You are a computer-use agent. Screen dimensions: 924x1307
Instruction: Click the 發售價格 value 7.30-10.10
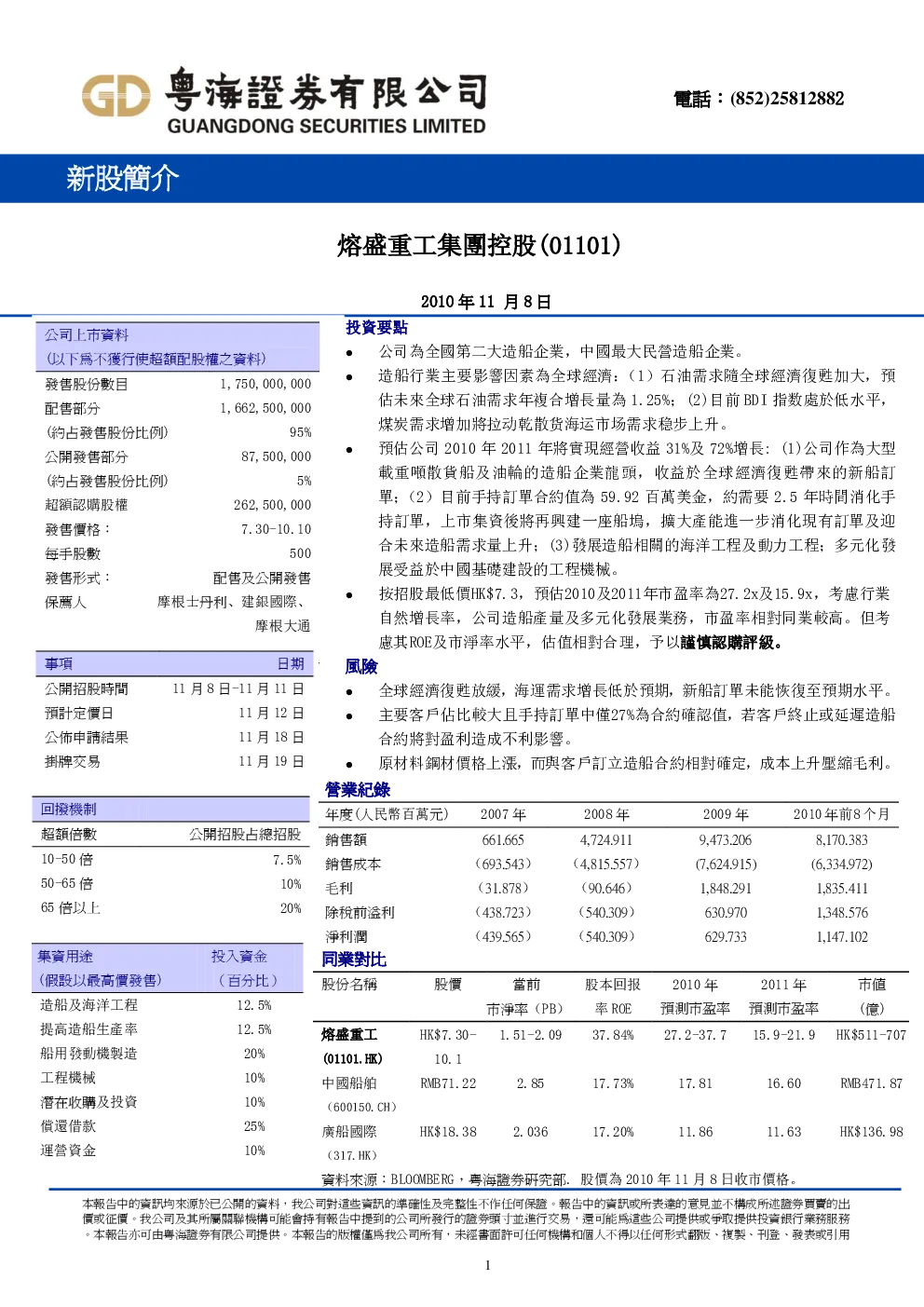click(276, 529)
